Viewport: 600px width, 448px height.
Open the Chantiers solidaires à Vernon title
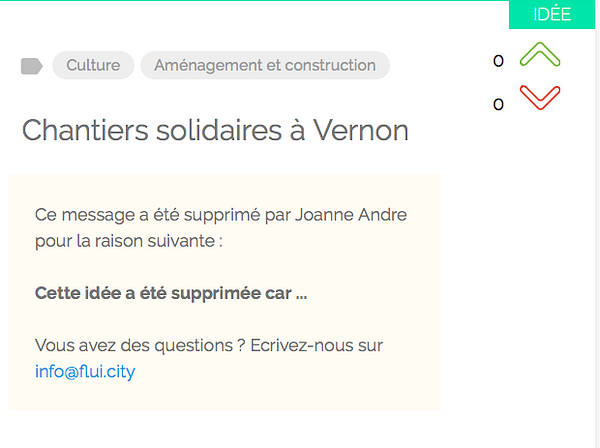point(215,130)
